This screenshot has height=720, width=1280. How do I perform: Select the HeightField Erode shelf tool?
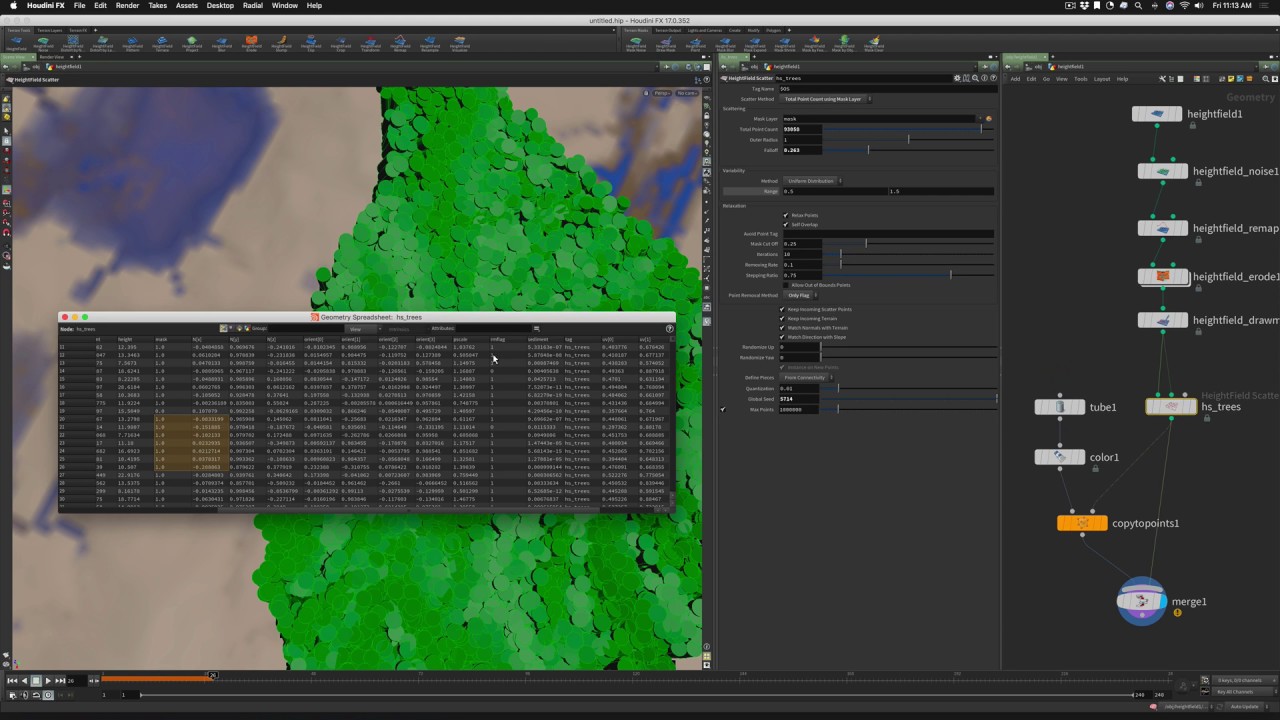coord(251,43)
